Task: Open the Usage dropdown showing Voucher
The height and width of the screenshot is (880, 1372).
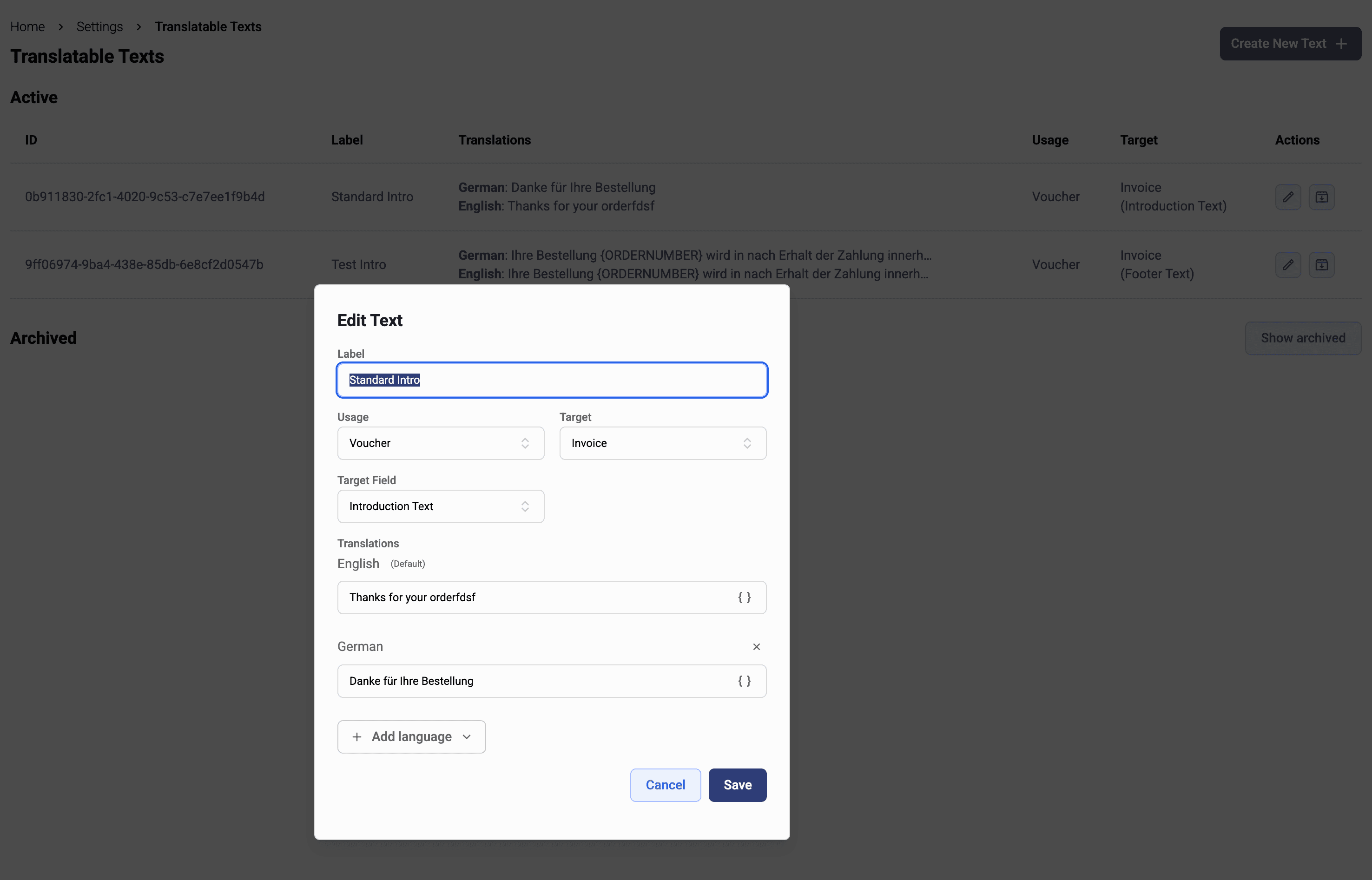Action: pos(441,443)
